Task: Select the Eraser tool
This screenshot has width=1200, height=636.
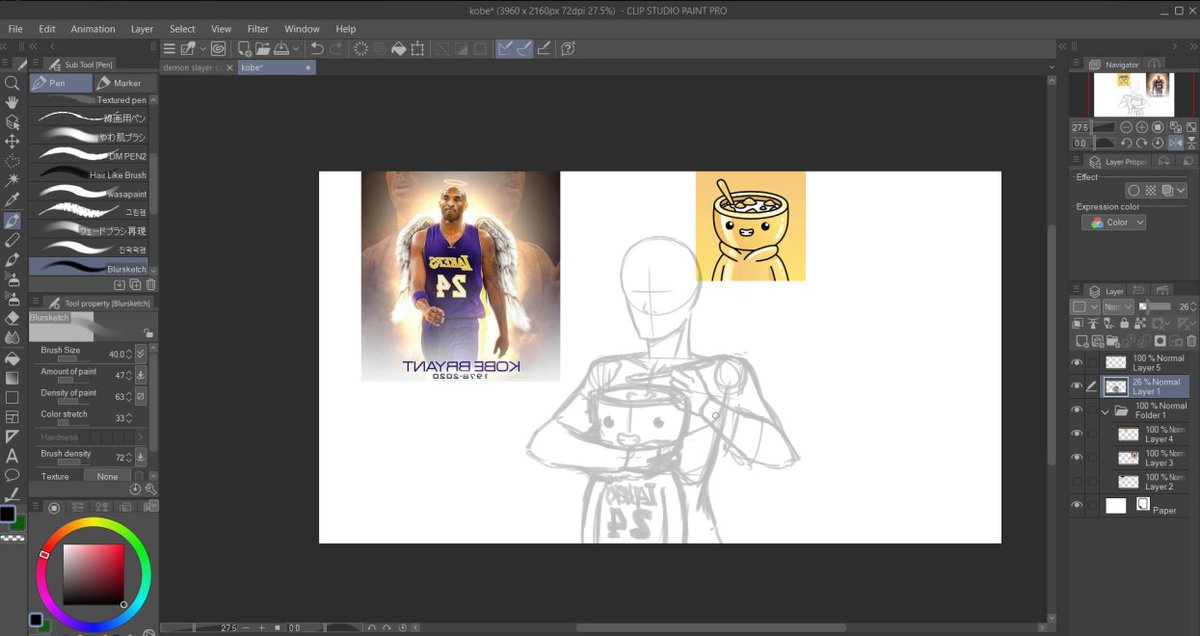Action: [12, 318]
